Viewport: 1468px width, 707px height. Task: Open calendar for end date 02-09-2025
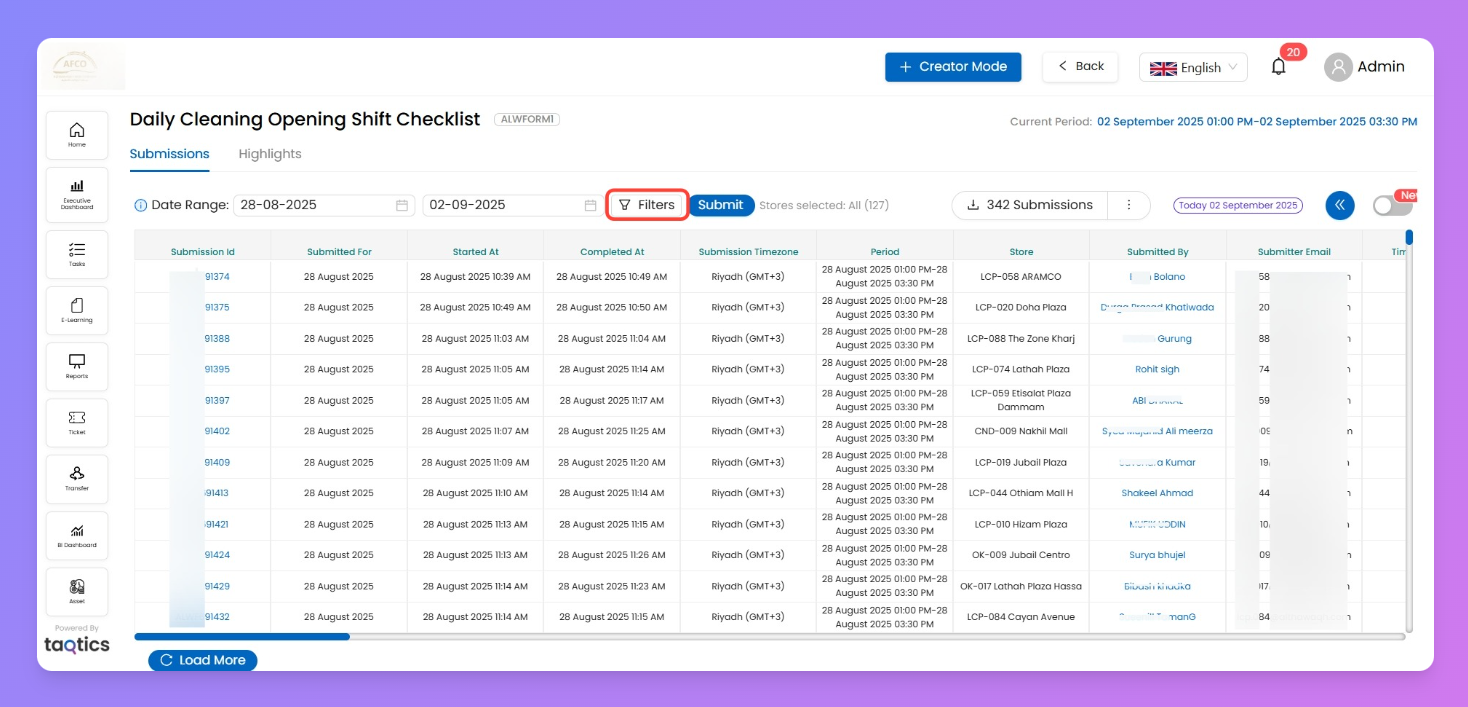click(x=590, y=205)
